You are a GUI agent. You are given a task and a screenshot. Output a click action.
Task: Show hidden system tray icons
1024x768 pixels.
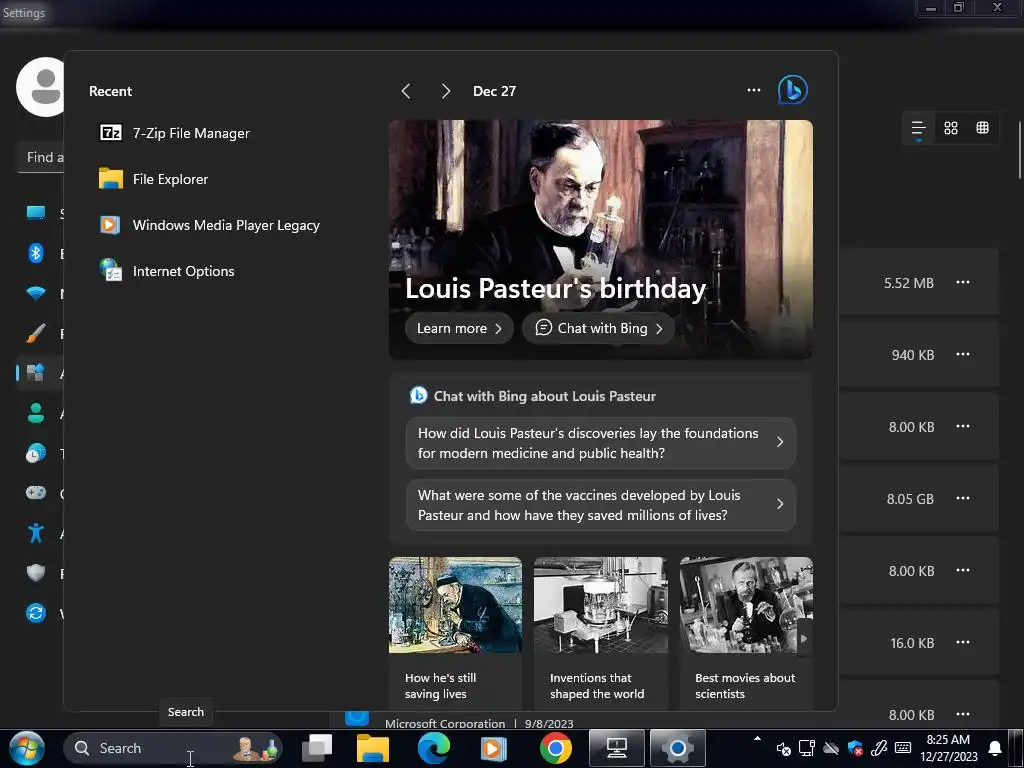[x=758, y=739]
